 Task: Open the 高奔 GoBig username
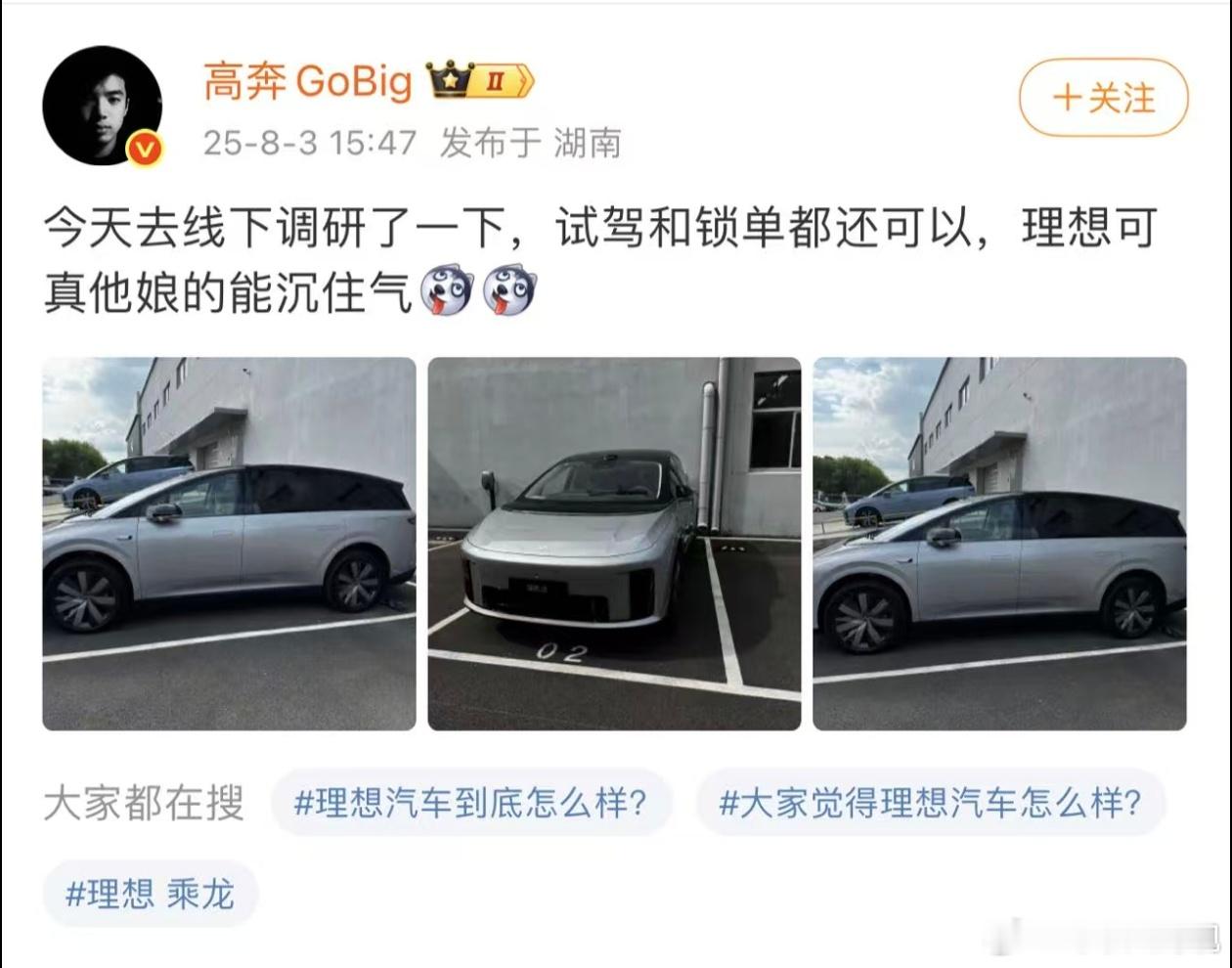[x=308, y=81]
